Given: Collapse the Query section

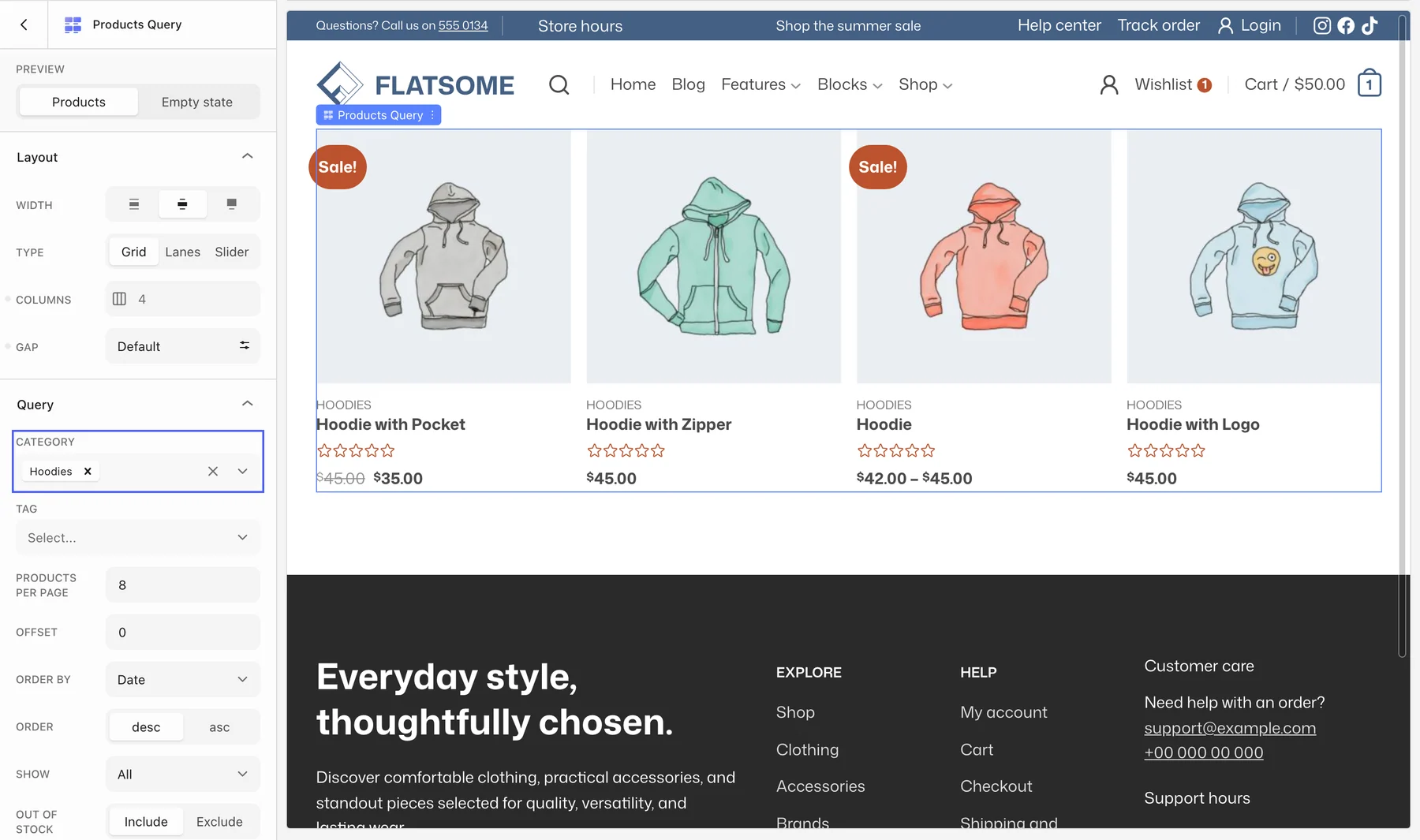Looking at the screenshot, I should click(x=247, y=404).
